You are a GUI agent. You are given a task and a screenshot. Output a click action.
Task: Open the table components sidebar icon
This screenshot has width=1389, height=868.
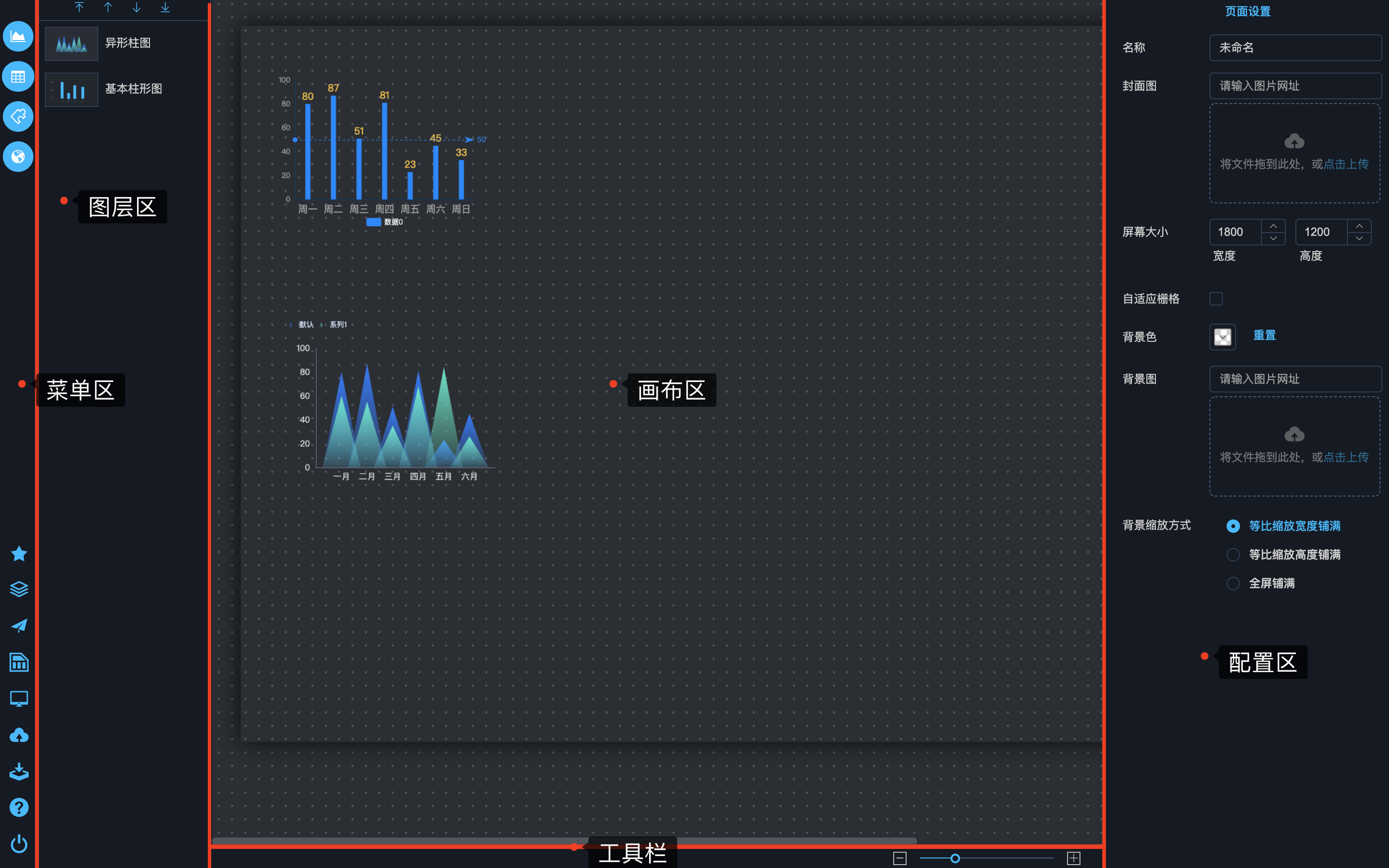[18, 76]
